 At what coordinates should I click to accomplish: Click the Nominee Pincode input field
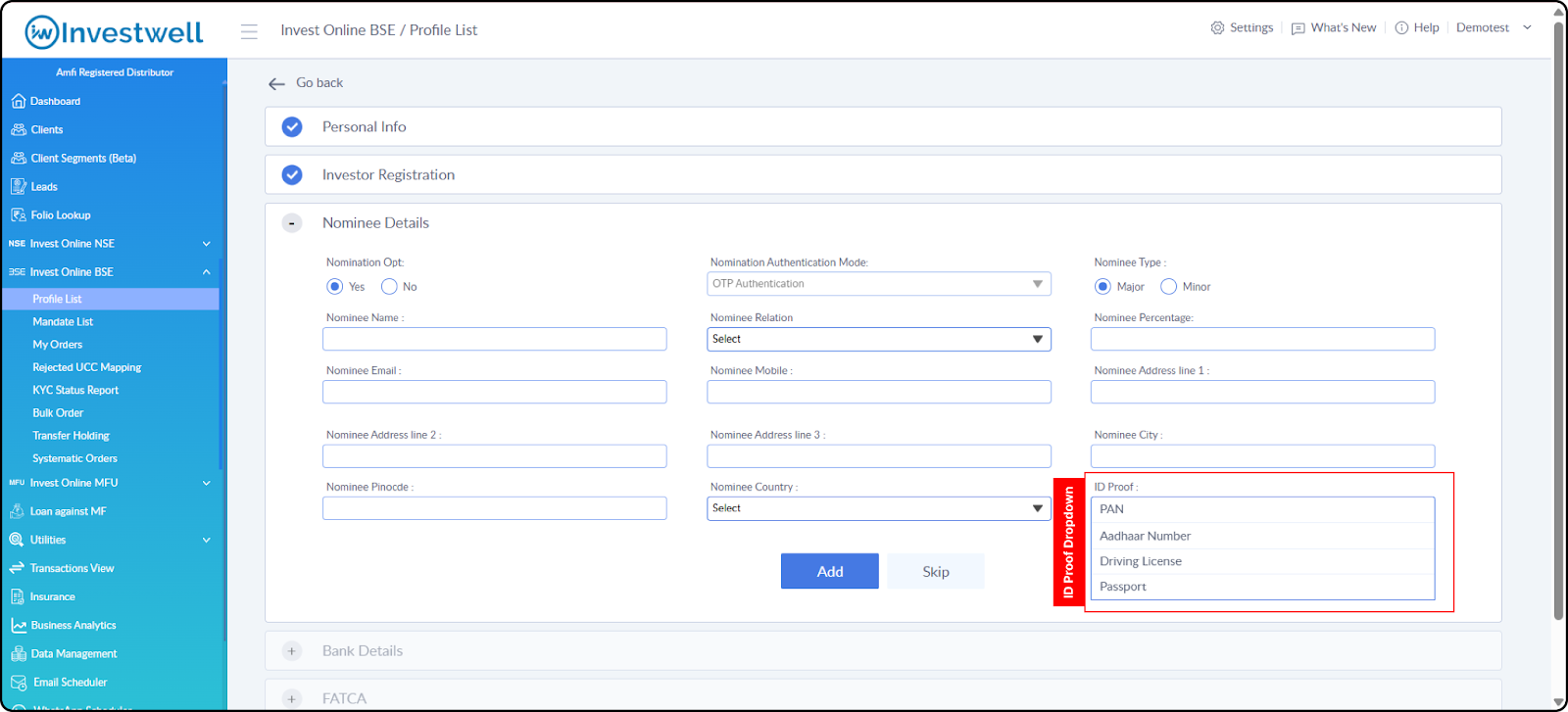point(495,508)
